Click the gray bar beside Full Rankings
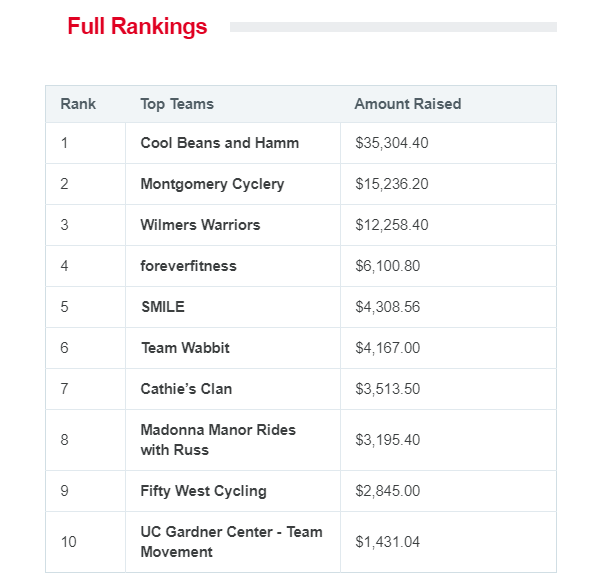589x587 pixels. (x=393, y=27)
